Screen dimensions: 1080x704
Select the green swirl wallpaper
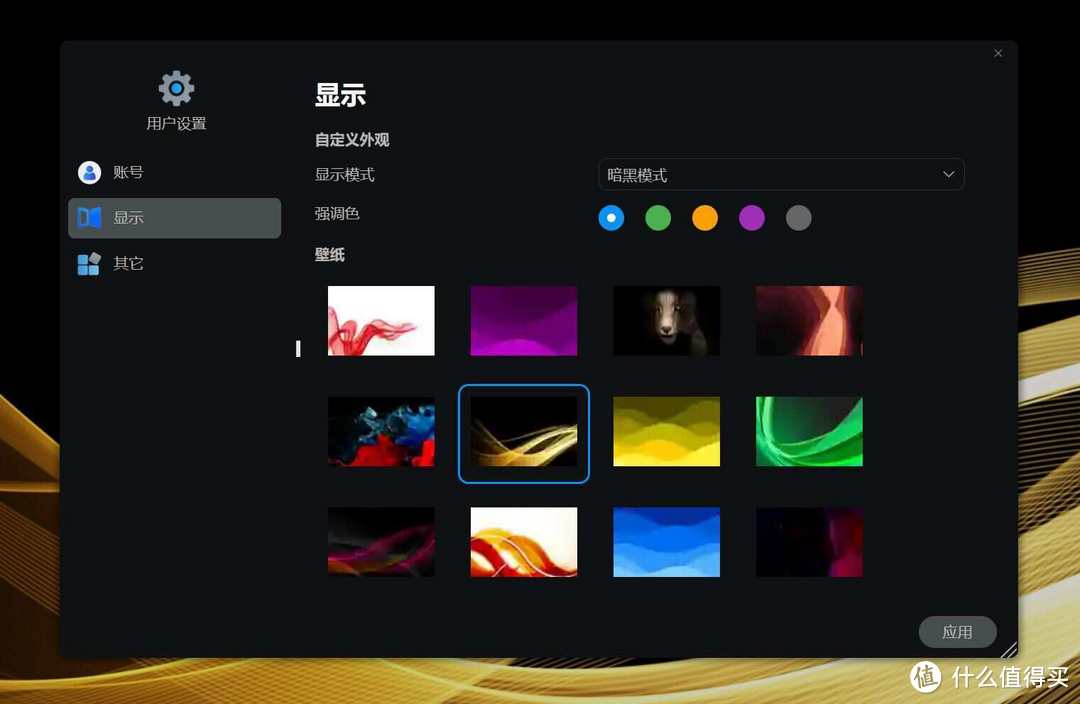(809, 432)
